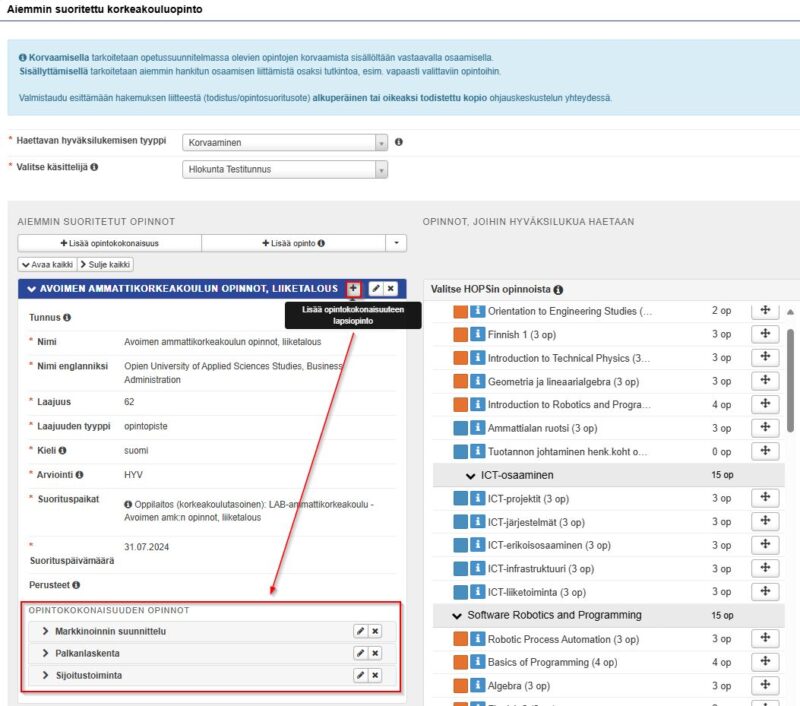The image size is (800, 706).
Task: Click move handle for ICT-infrastruktuuri
Action: (x=765, y=568)
